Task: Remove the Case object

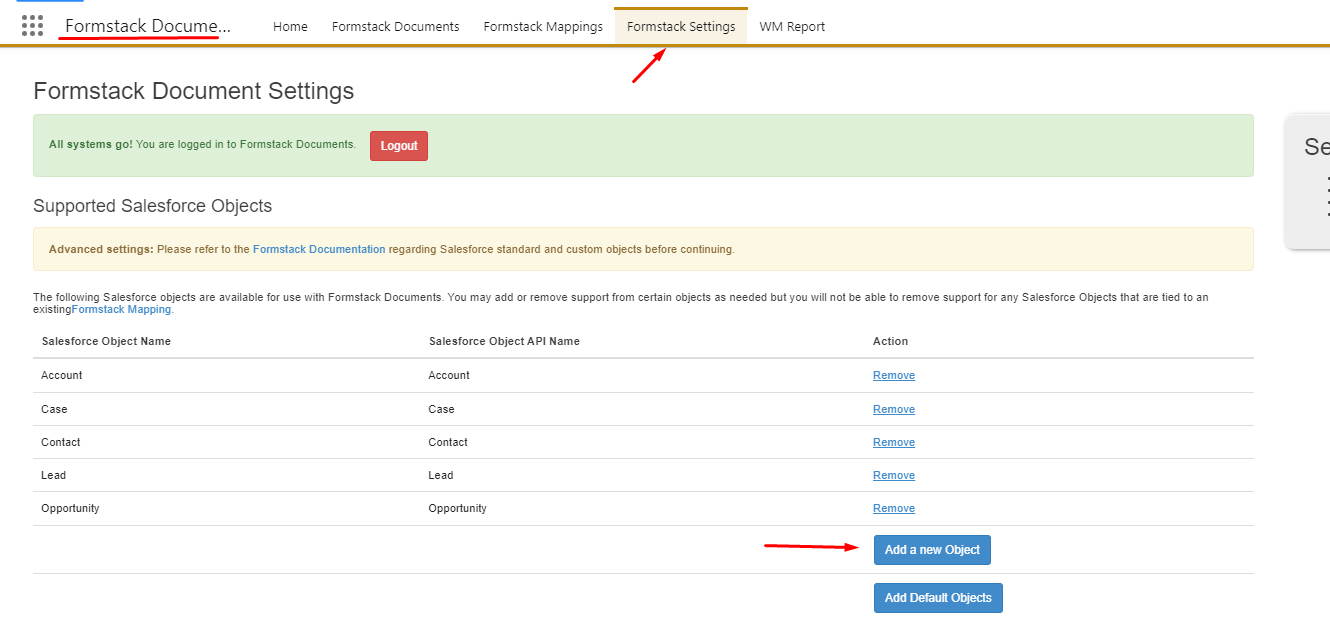Action: 893,409
